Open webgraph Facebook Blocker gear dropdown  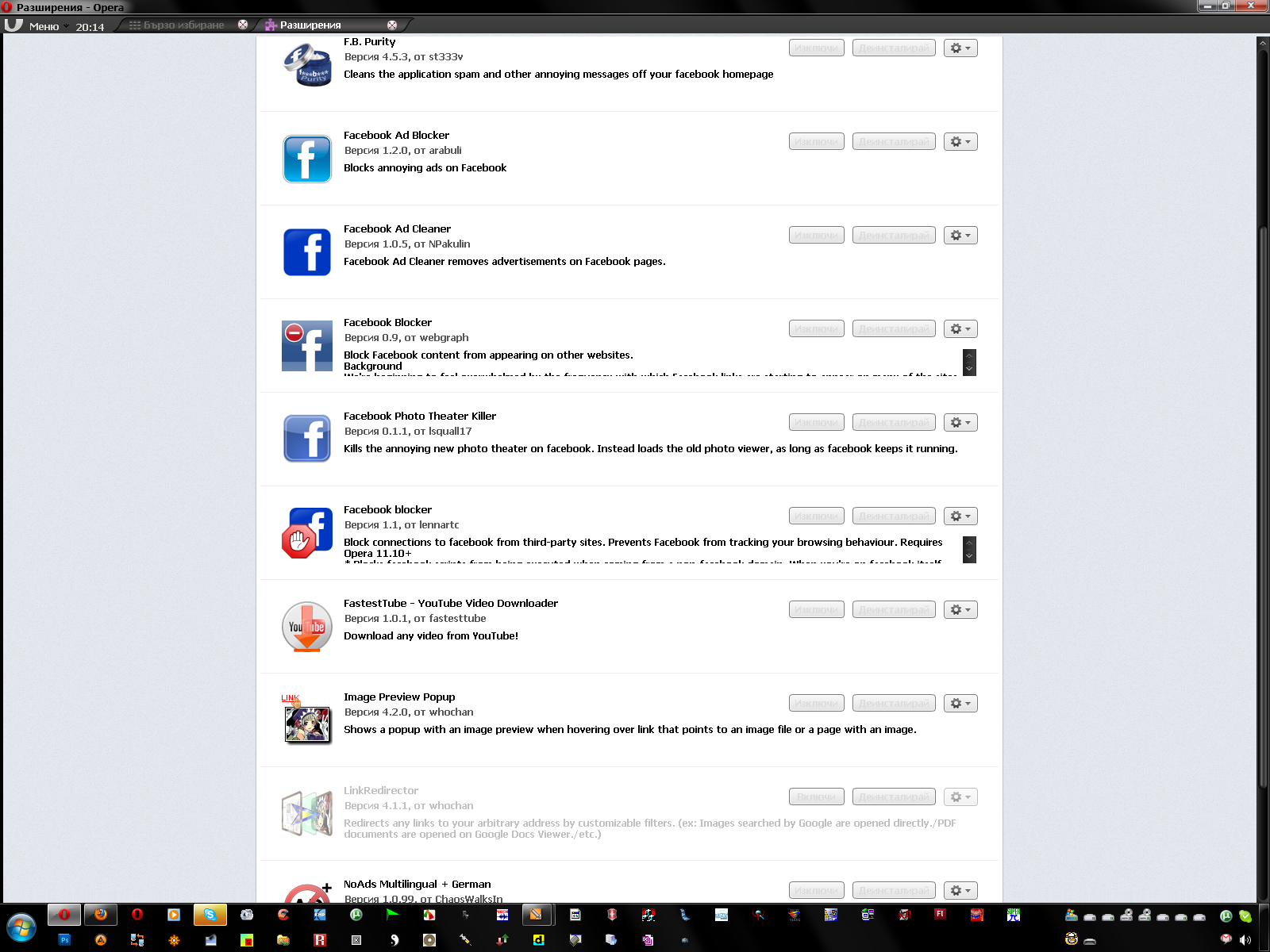point(960,329)
